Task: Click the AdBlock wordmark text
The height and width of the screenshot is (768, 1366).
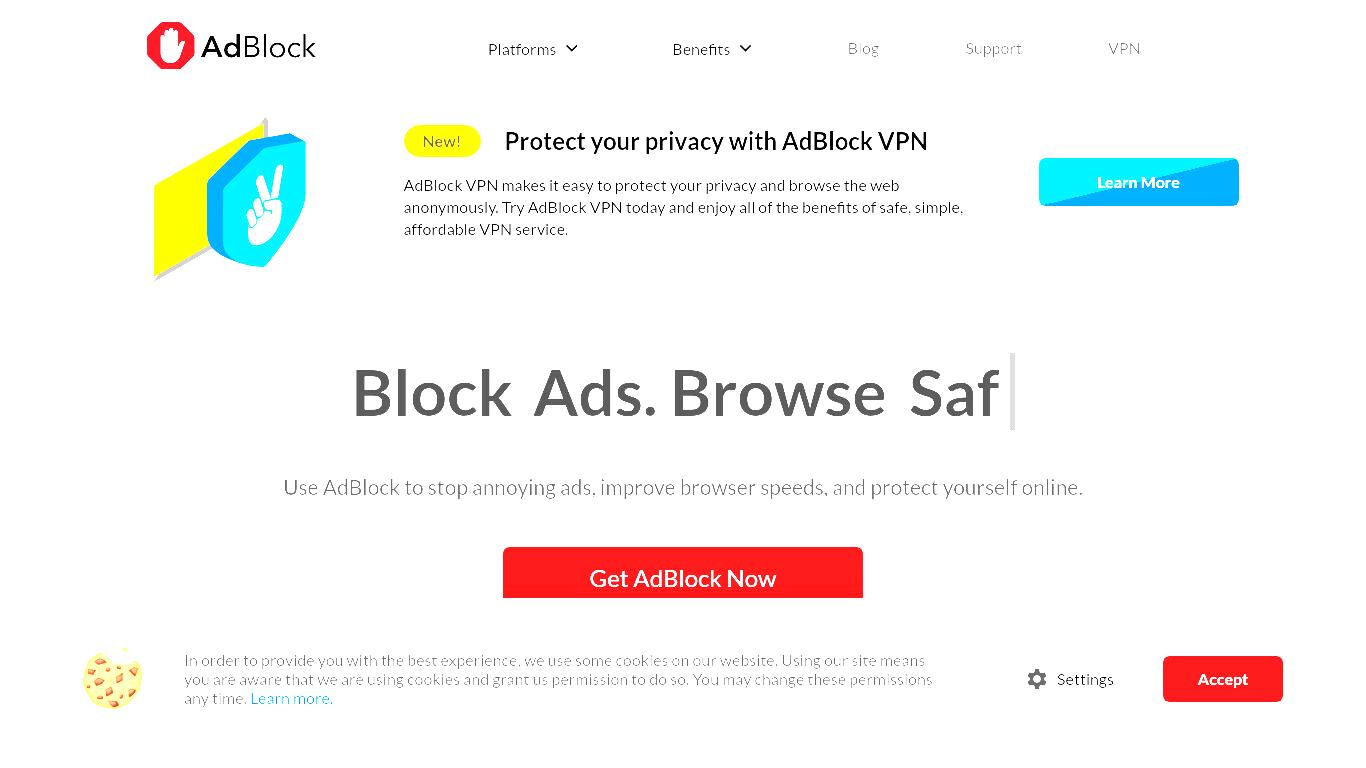Action: [258, 46]
